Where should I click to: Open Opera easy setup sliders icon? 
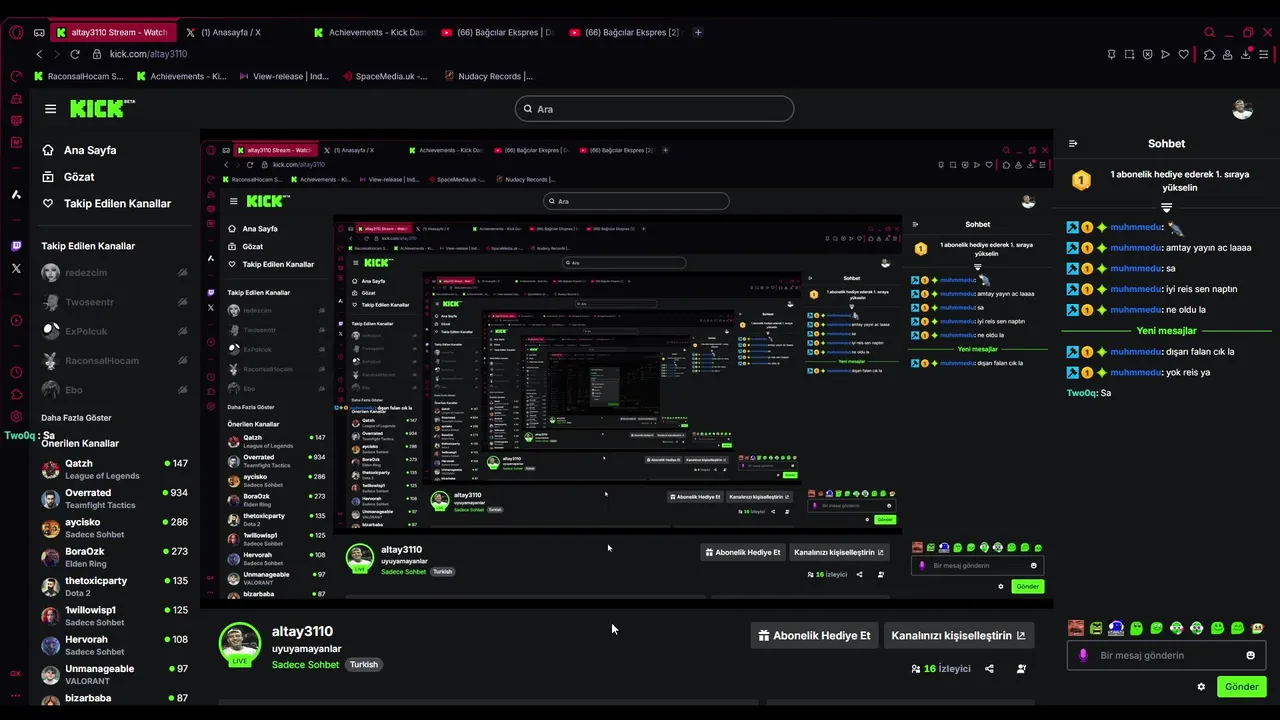pyautogui.click(x=1265, y=54)
